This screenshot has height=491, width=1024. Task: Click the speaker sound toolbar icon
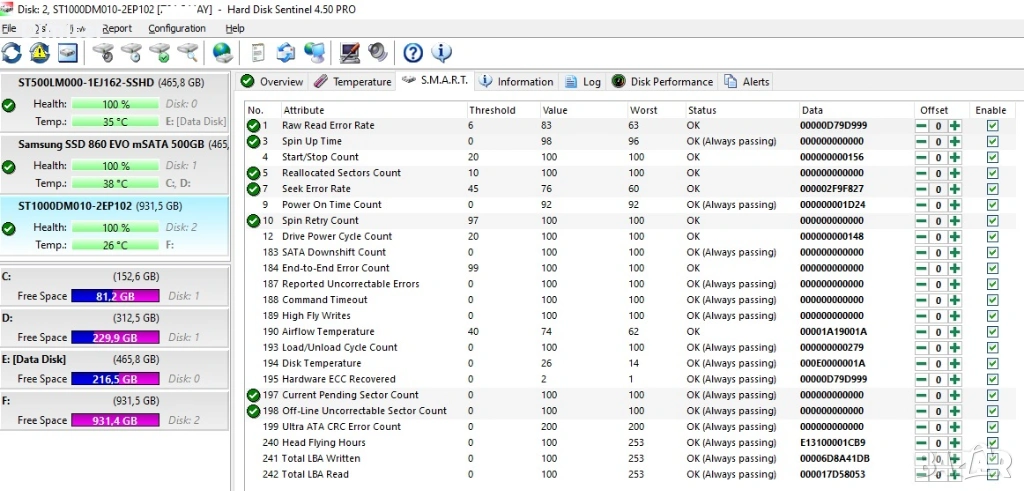(x=378, y=53)
